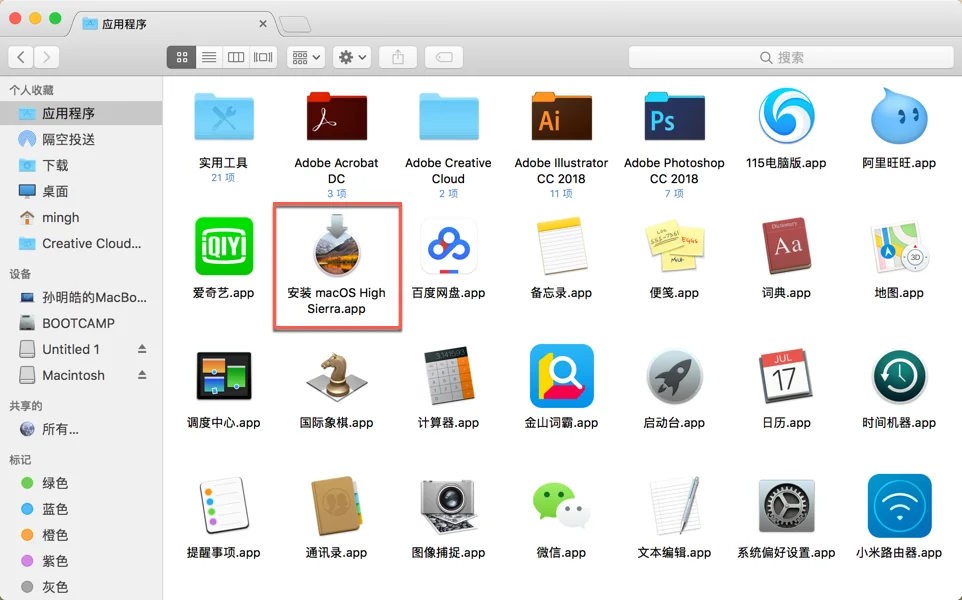Switch to column view mode
This screenshot has width=962, height=600.
click(236, 57)
